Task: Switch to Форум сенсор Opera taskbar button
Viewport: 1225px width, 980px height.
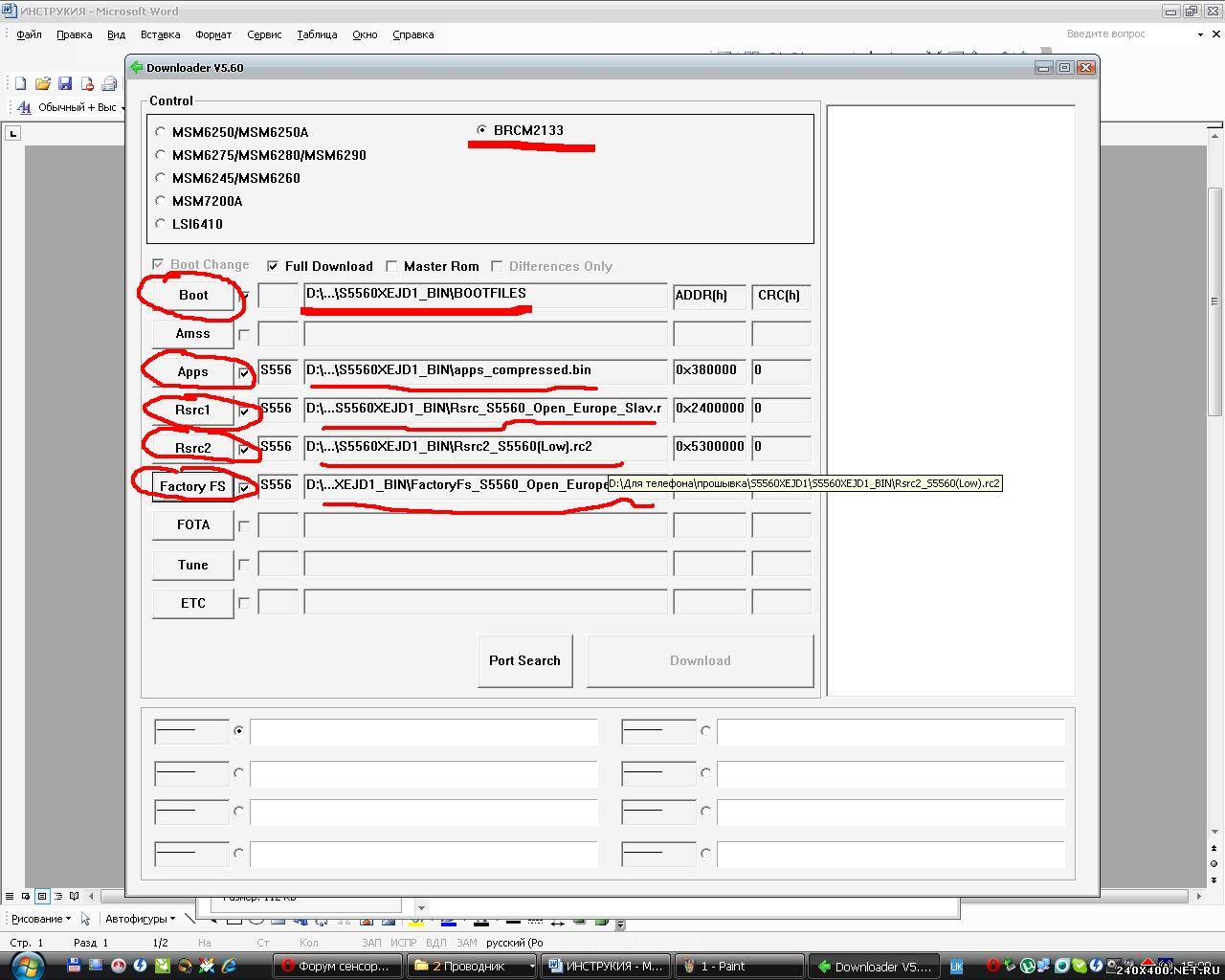Action: (x=336, y=967)
